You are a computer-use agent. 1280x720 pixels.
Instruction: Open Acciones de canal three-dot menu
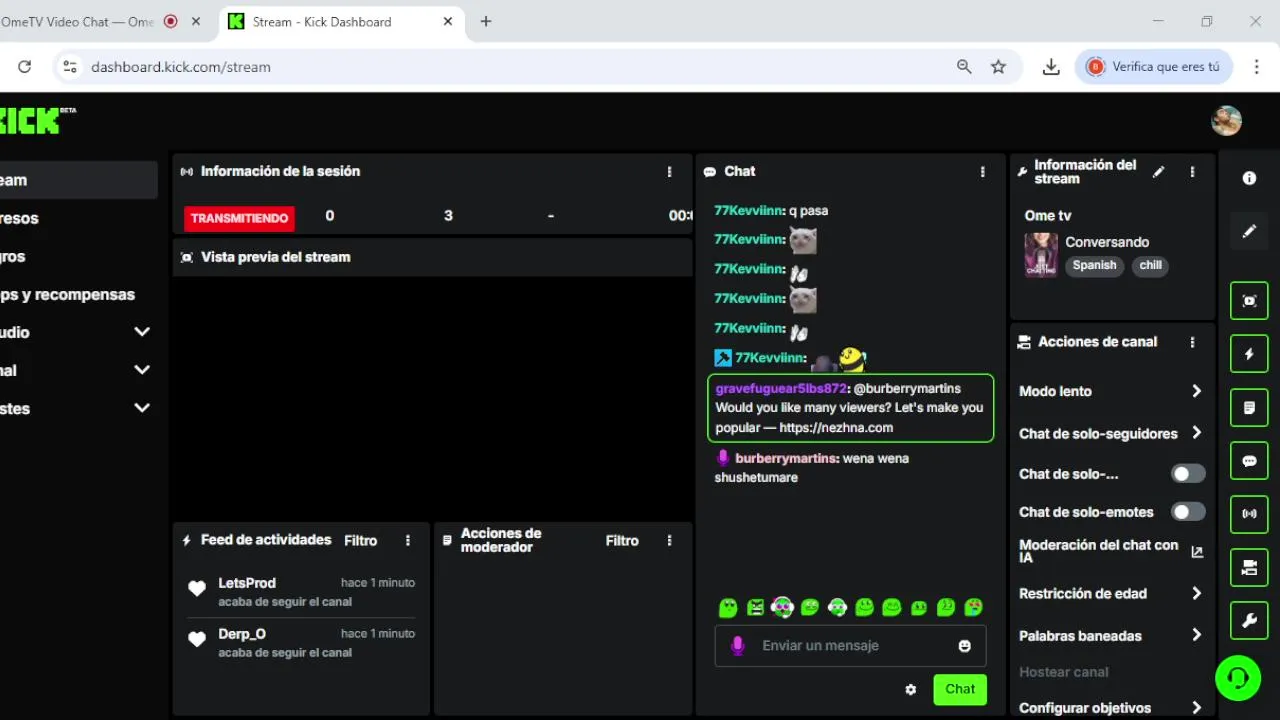coord(1192,342)
